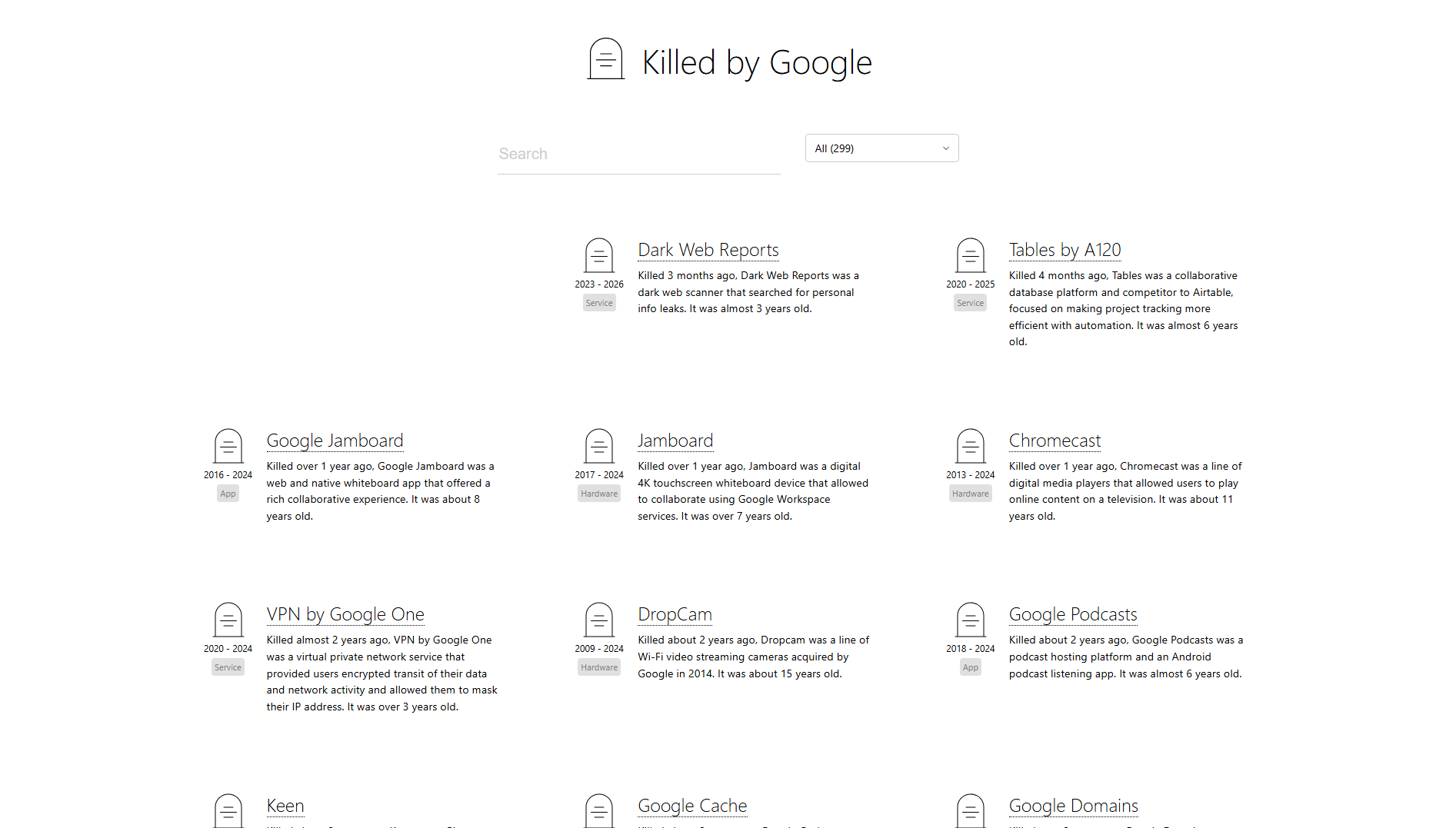The image size is (1456, 828).
Task: Open the DropCam link
Action: coord(675,614)
